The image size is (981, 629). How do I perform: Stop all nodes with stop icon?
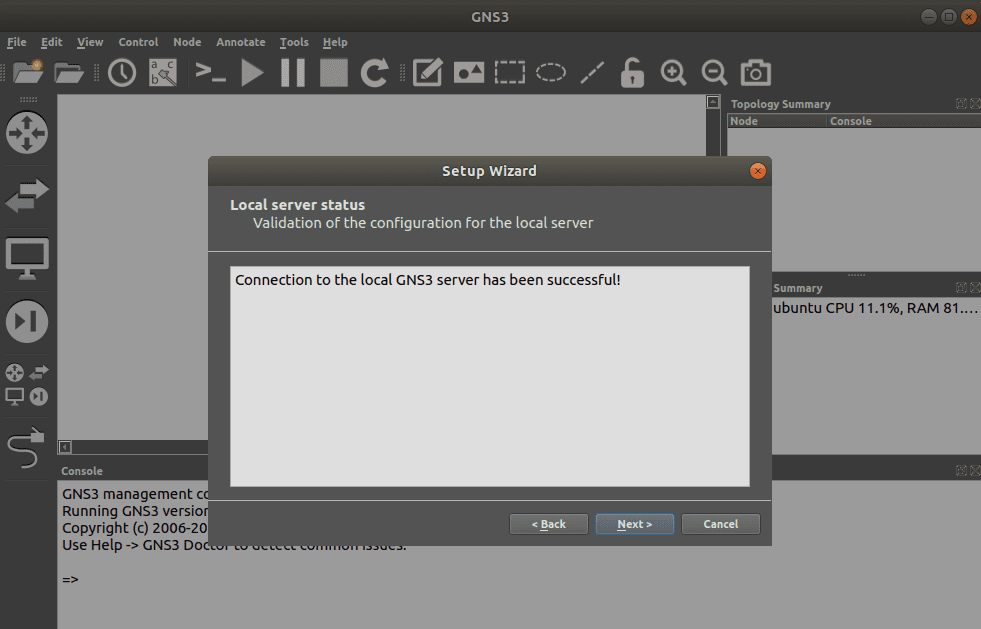(x=333, y=73)
